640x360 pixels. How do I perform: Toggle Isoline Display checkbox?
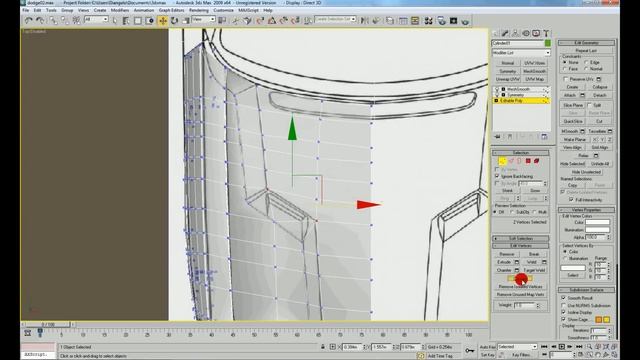564,312
